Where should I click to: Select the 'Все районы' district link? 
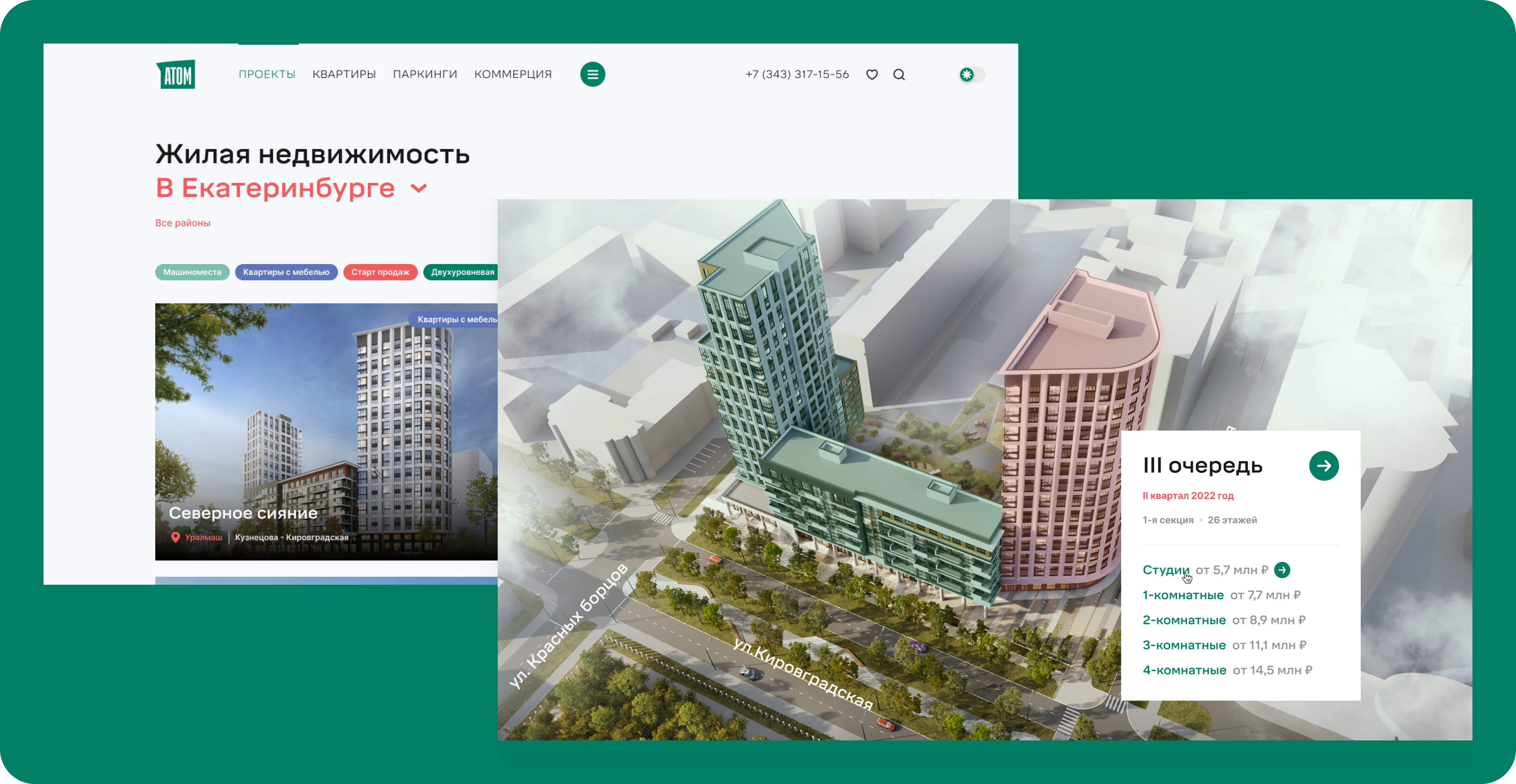click(x=182, y=223)
